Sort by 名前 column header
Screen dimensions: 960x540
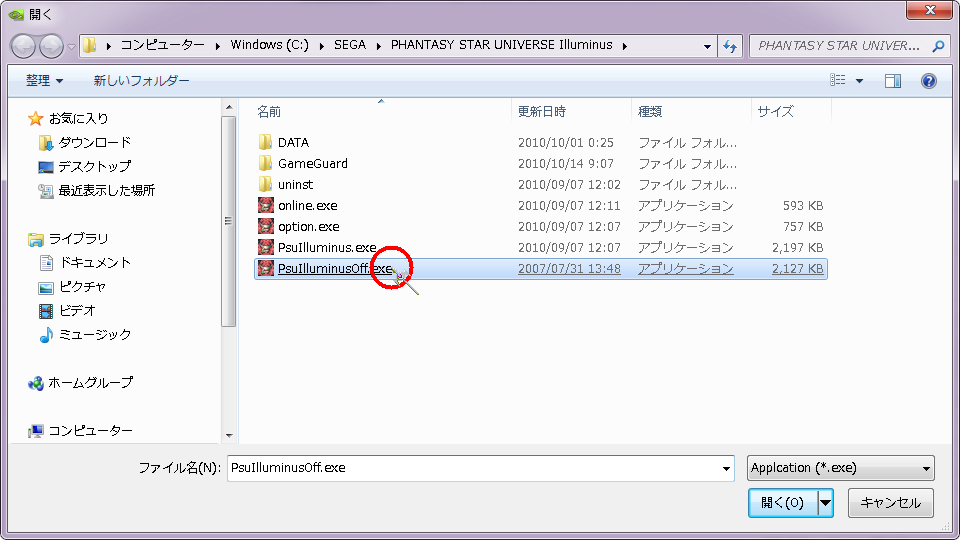coord(269,111)
